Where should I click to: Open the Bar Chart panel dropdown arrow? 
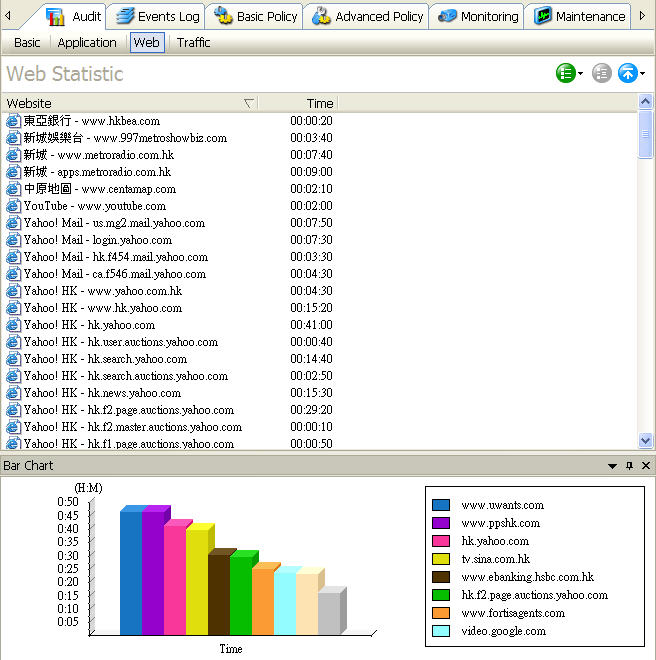612,466
